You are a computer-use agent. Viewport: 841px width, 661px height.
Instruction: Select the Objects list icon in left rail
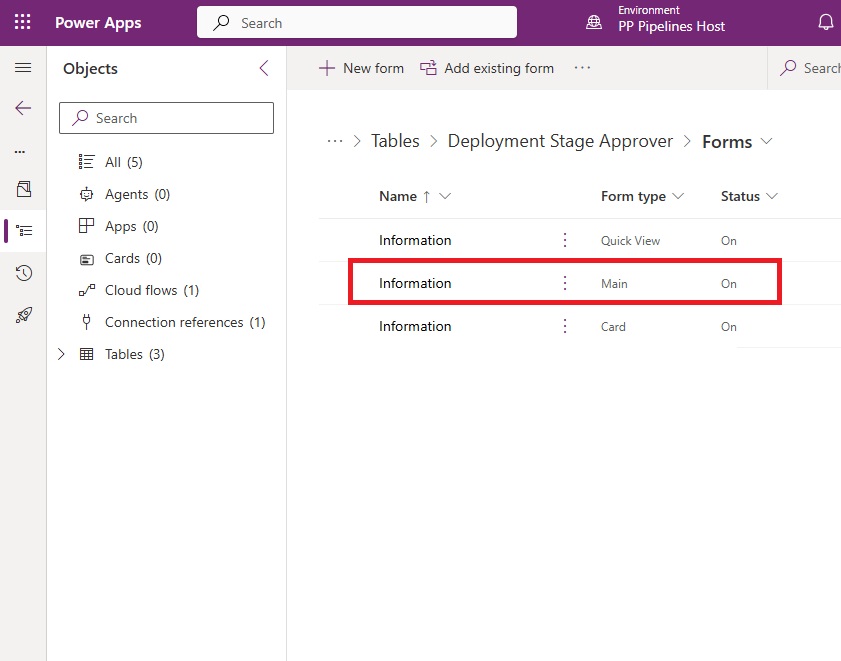(24, 231)
